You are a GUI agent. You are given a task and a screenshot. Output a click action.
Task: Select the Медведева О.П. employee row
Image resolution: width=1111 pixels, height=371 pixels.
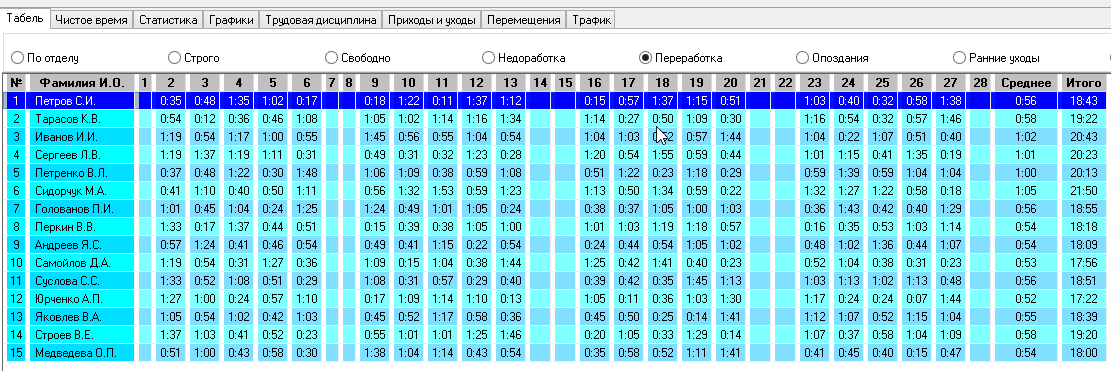tap(553, 353)
